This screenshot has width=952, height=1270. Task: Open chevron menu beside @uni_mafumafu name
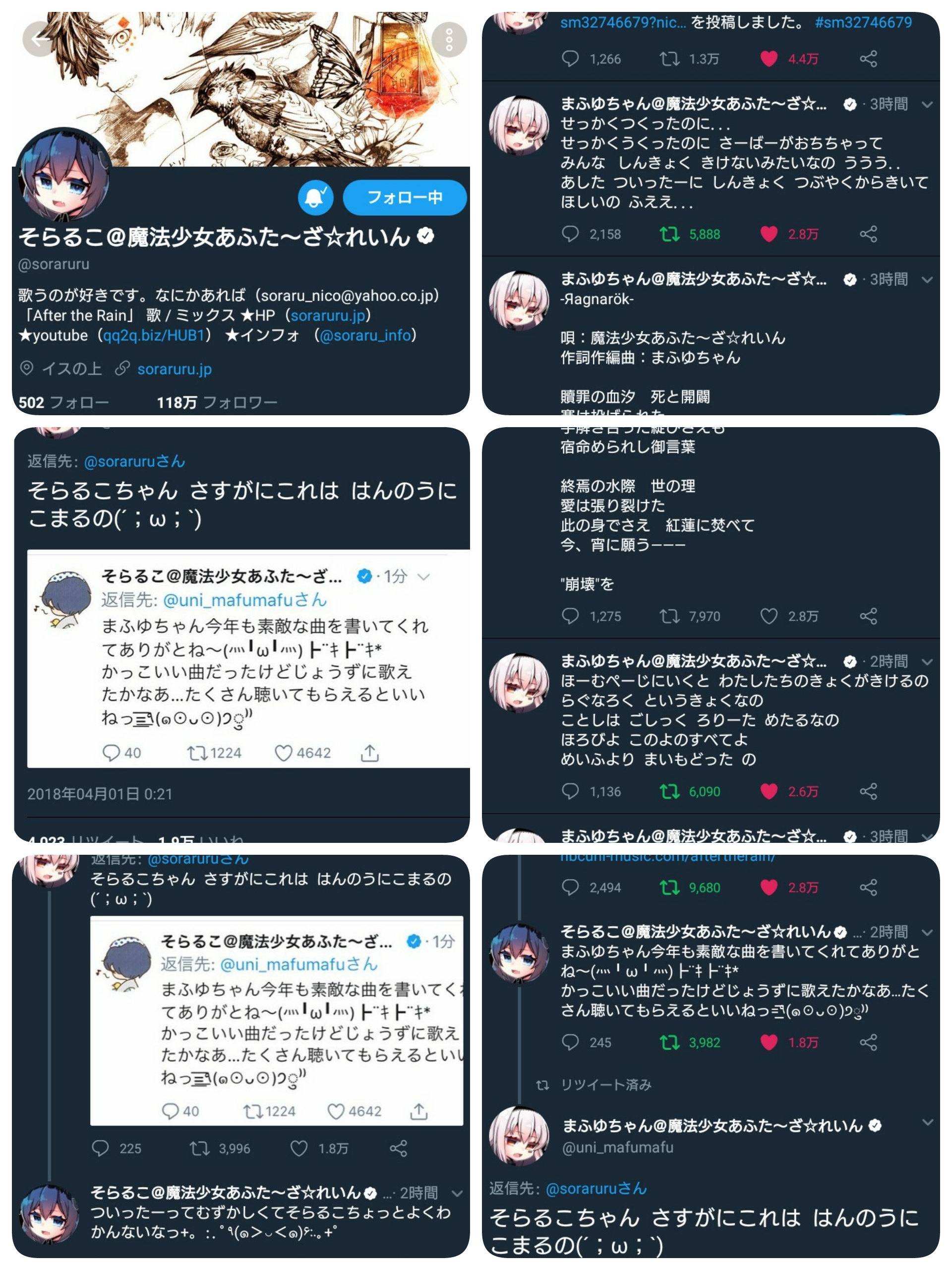(x=927, y=1123)
